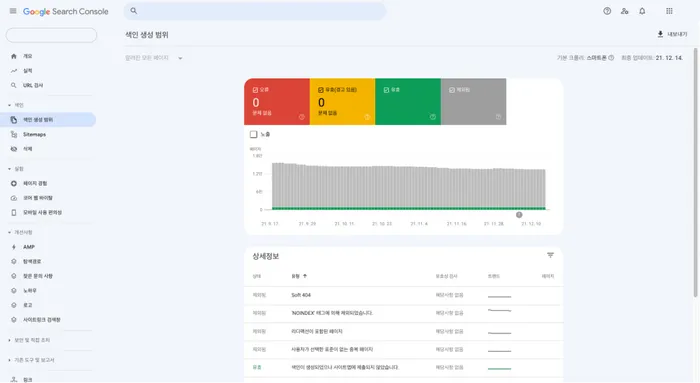Viewport: 700px width, 383px height.
Task: Toggle the 노출수 checkbox above the chart
Action: click(254, 134)
